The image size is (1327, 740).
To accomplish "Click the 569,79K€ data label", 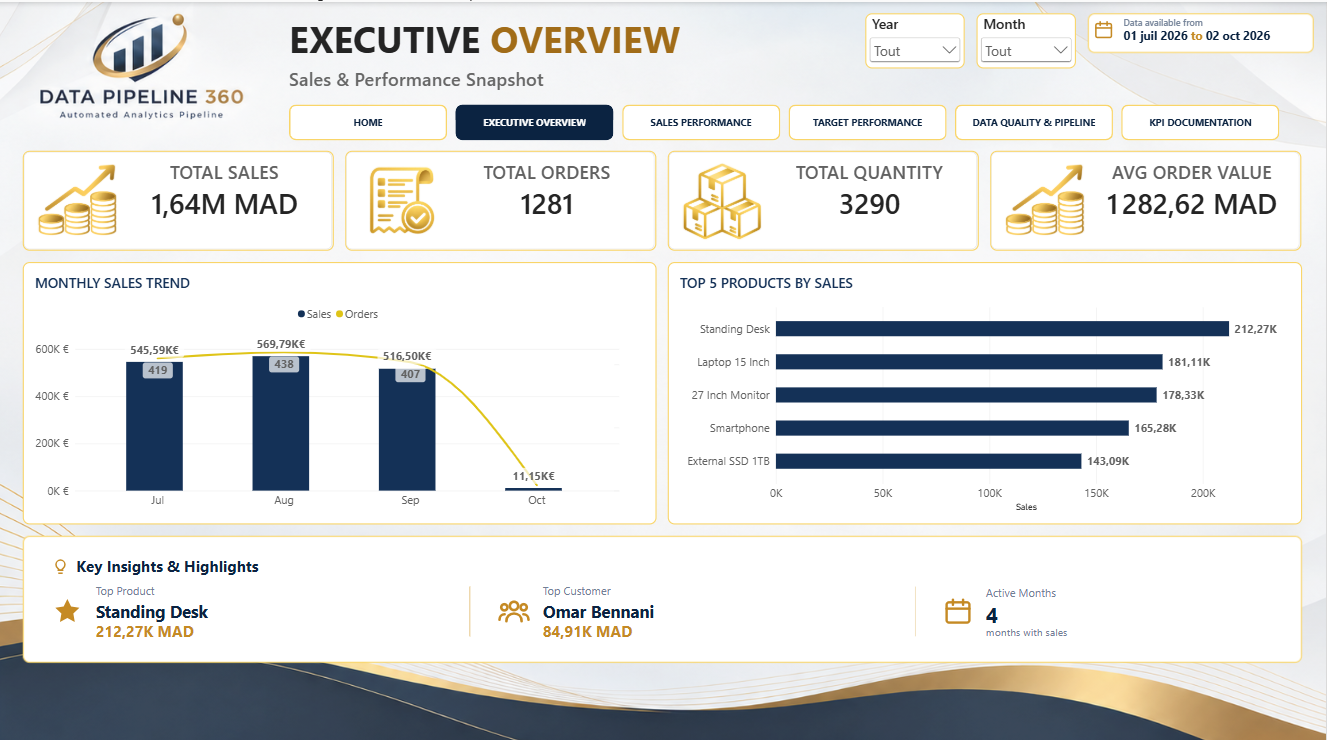I will [x=281, y=344].
